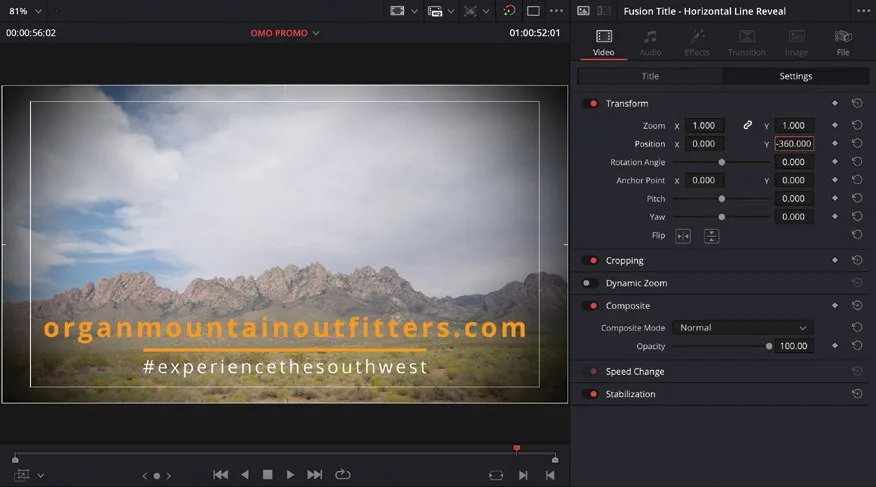The image size is (876, 487).
Task: Click the Position Y field showing -360.000
Action: pyautogui.click(x=793, y=144)
